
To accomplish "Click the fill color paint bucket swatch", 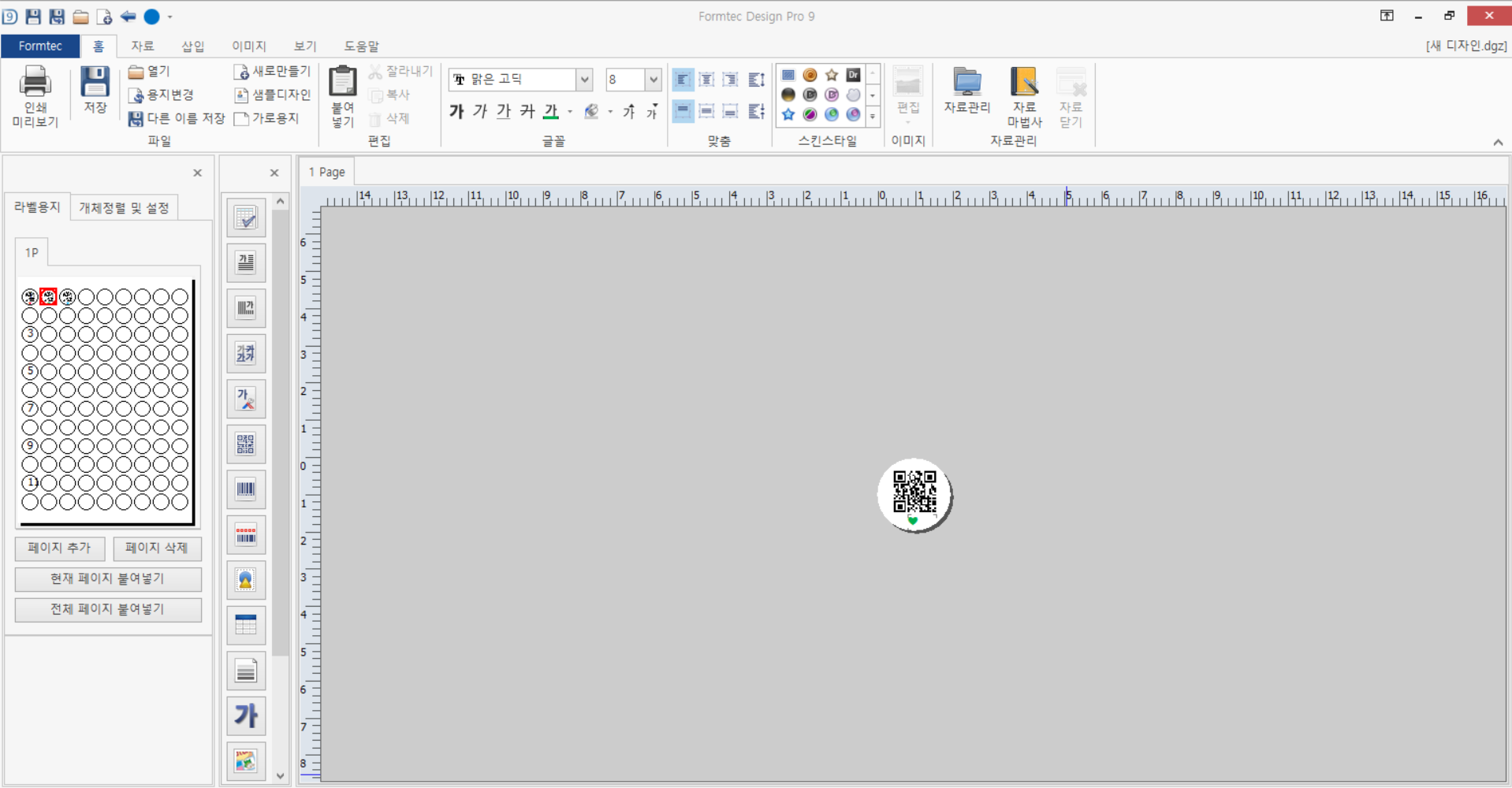I will [x=591, y=112].
